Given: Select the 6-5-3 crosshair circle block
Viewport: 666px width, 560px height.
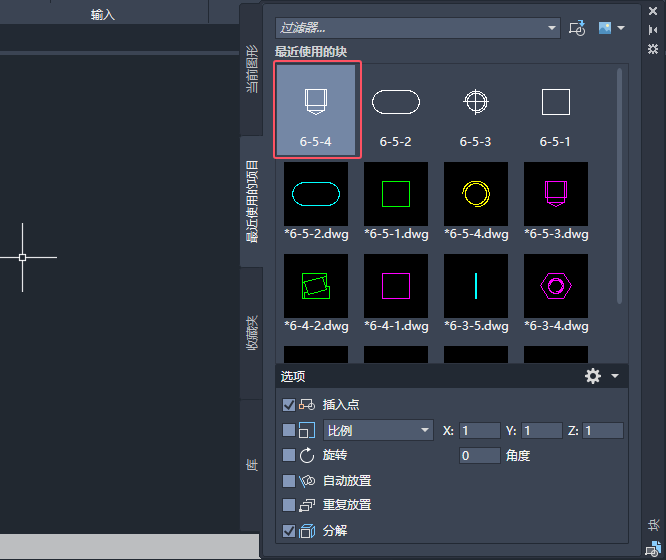Looking at the screenshot, I should pyautogui.click(x=475, y=110).
